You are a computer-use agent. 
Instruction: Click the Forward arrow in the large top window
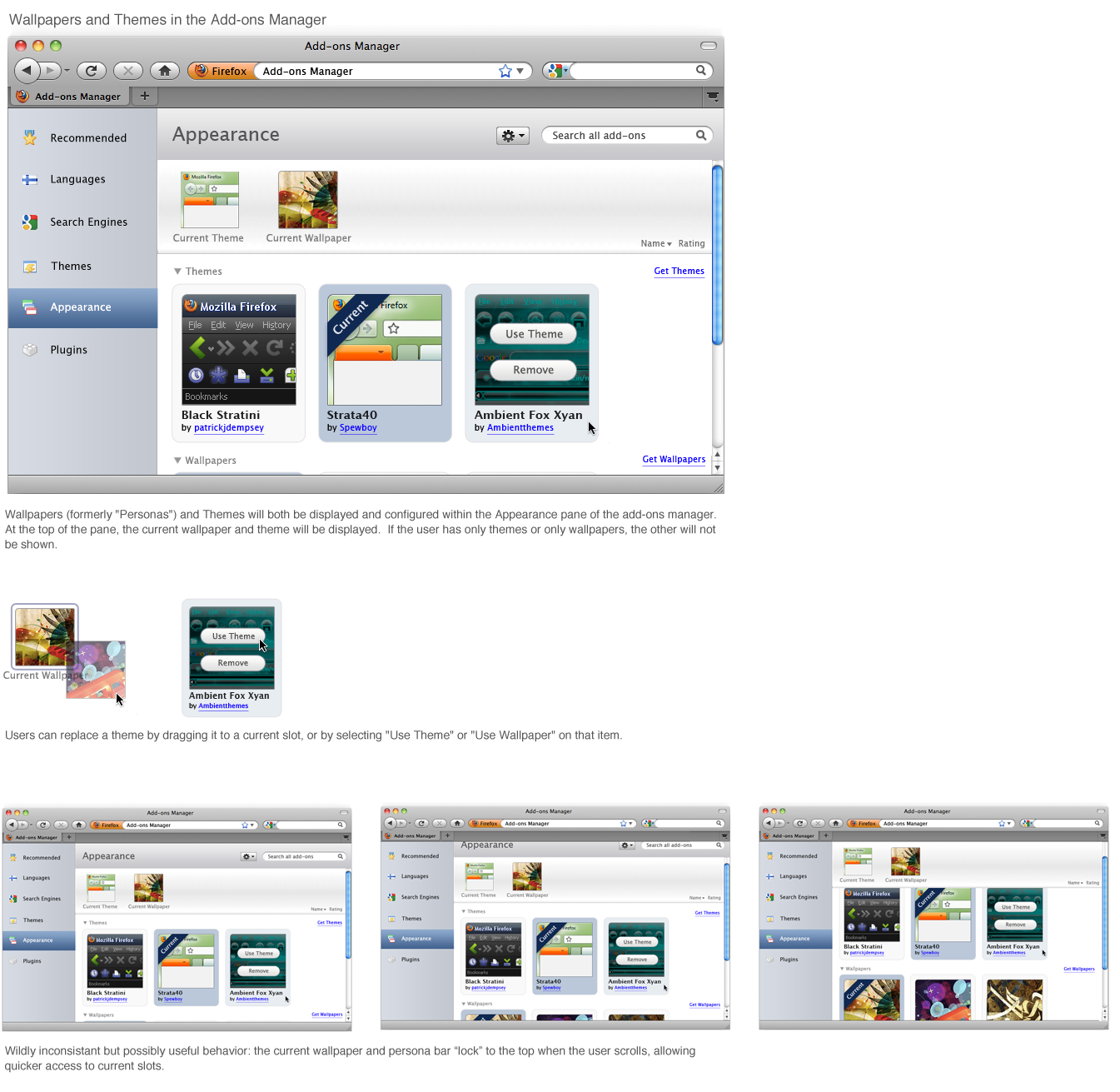click(x=51, y=71)
